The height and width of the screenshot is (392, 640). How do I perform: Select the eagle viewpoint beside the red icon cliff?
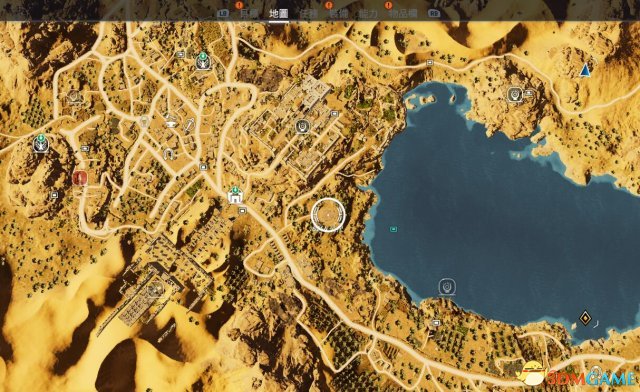(40, 143)
